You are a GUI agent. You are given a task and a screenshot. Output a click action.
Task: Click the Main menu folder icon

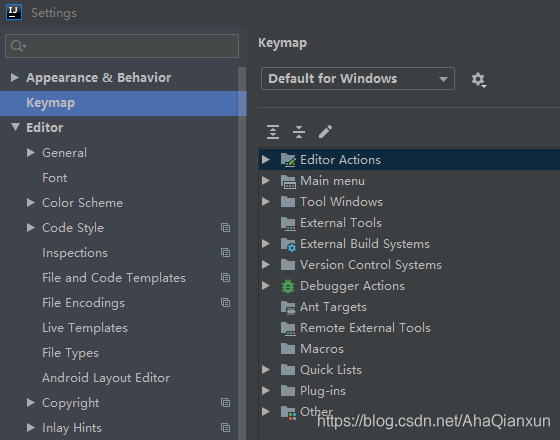point(288,181)
